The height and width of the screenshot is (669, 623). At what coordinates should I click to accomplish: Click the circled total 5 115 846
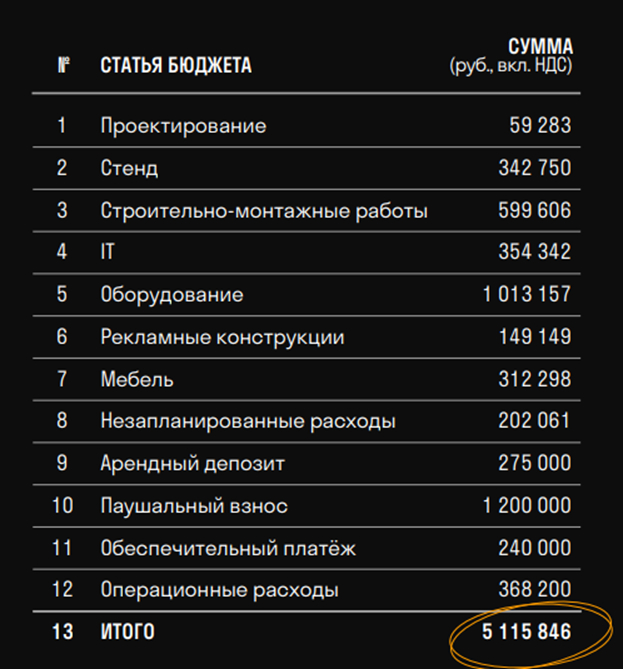[x=528, y=632]
